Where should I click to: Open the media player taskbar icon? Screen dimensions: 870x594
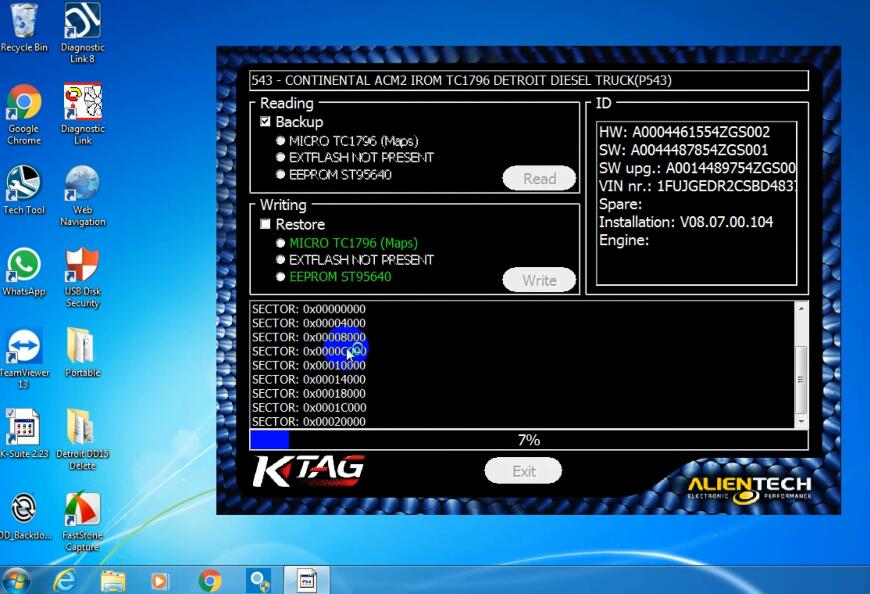tap(160, 581)
